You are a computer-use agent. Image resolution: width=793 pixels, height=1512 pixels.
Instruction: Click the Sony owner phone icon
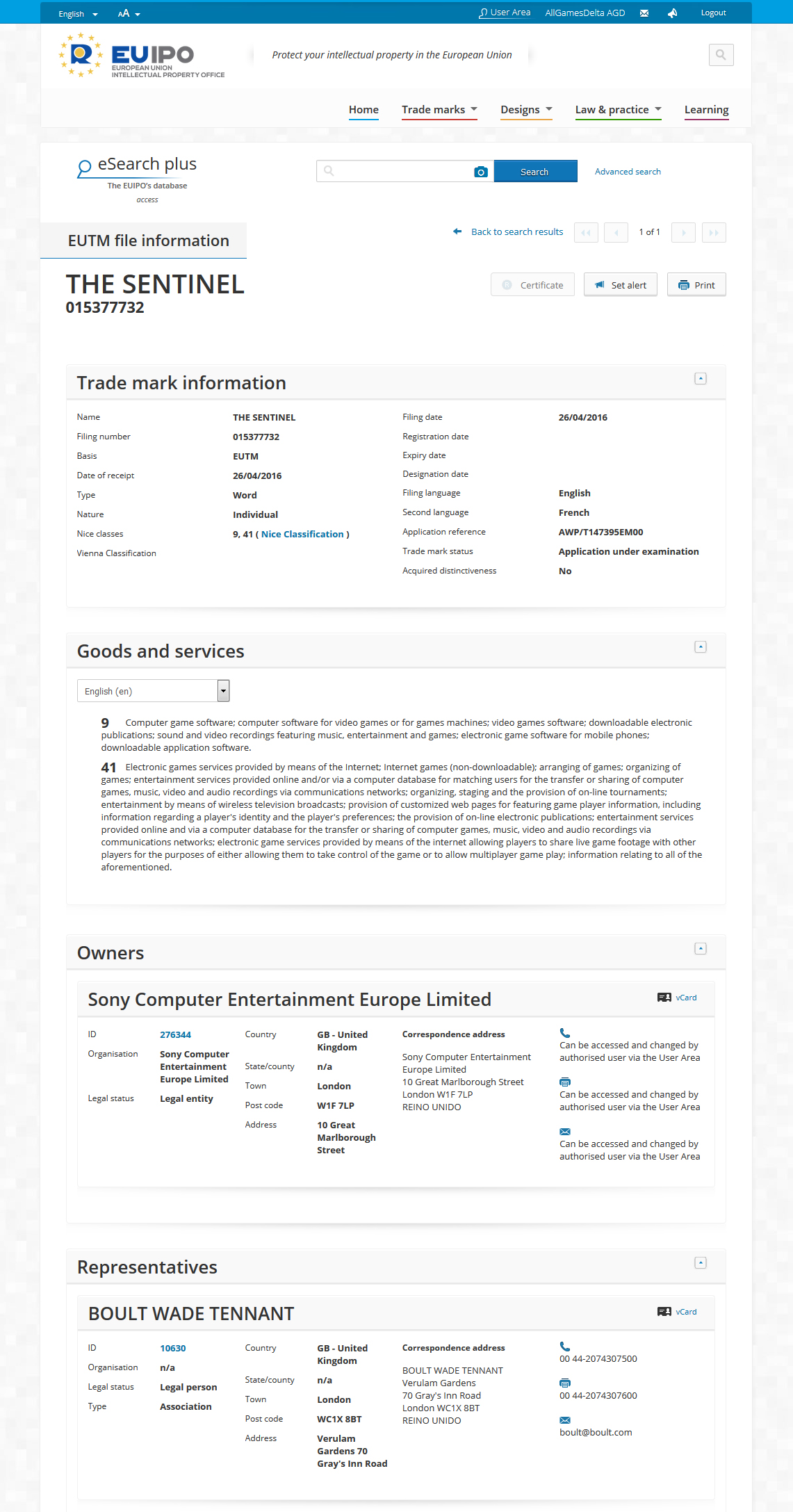point(565,1033)
